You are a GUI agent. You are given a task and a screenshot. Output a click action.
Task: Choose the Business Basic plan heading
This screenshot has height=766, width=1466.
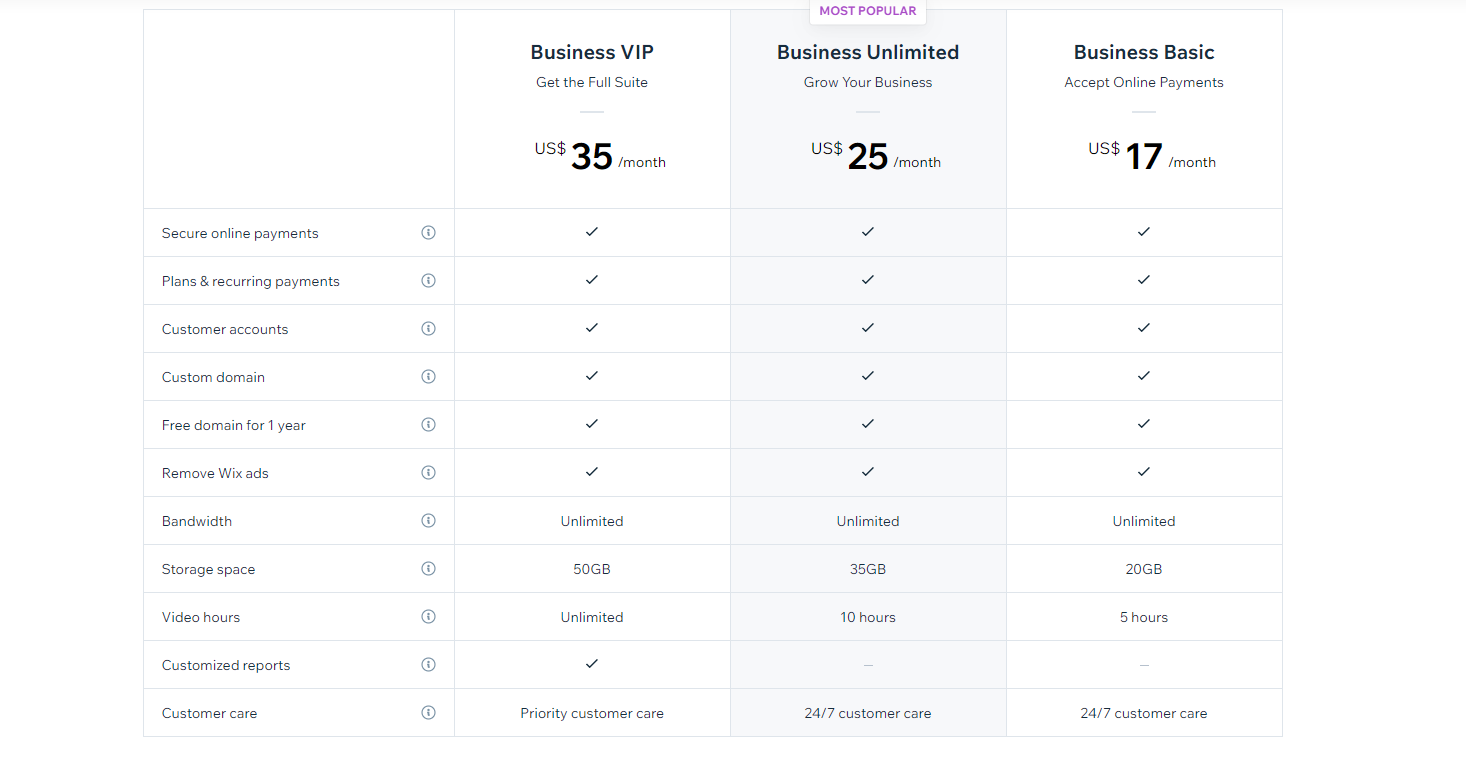[x=1144, y=53]
